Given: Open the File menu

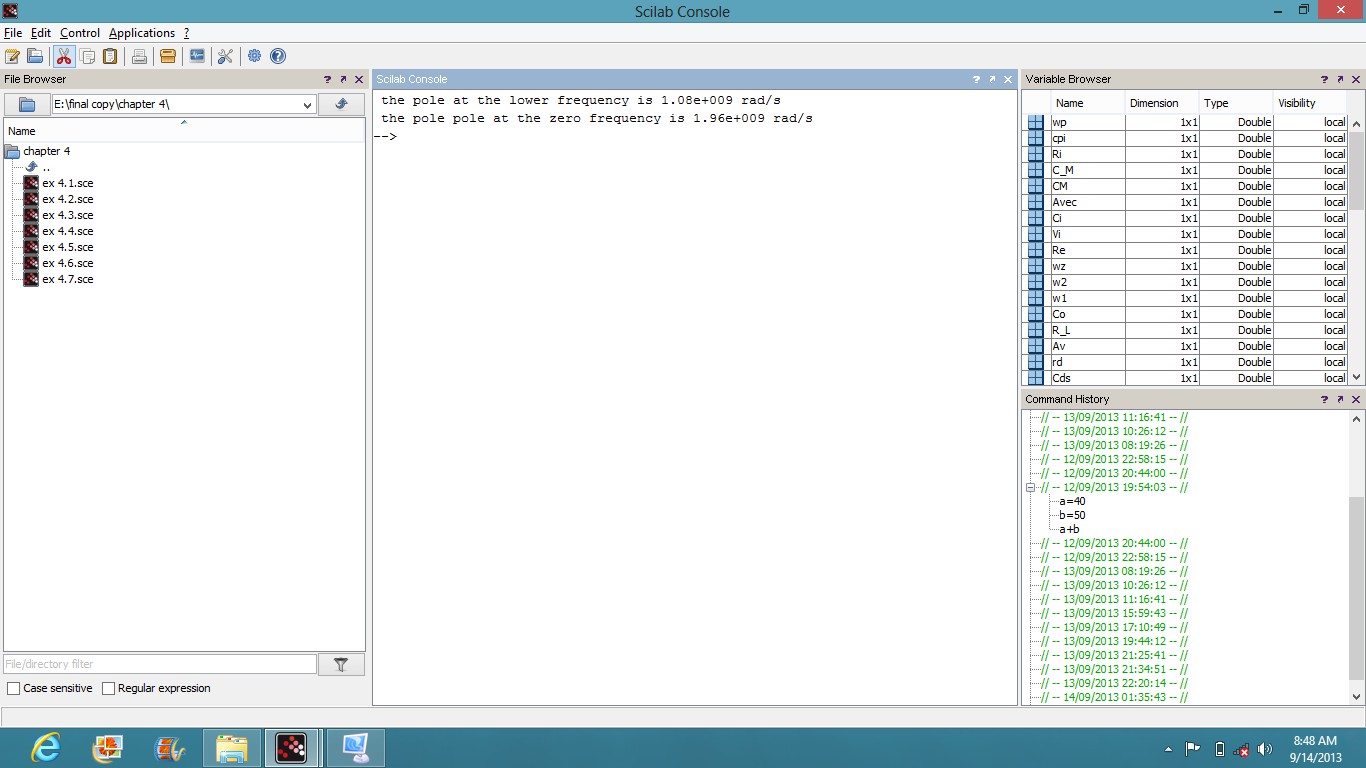Looking at the screenshot, I should pyautogui.click(x=13, y=33).
